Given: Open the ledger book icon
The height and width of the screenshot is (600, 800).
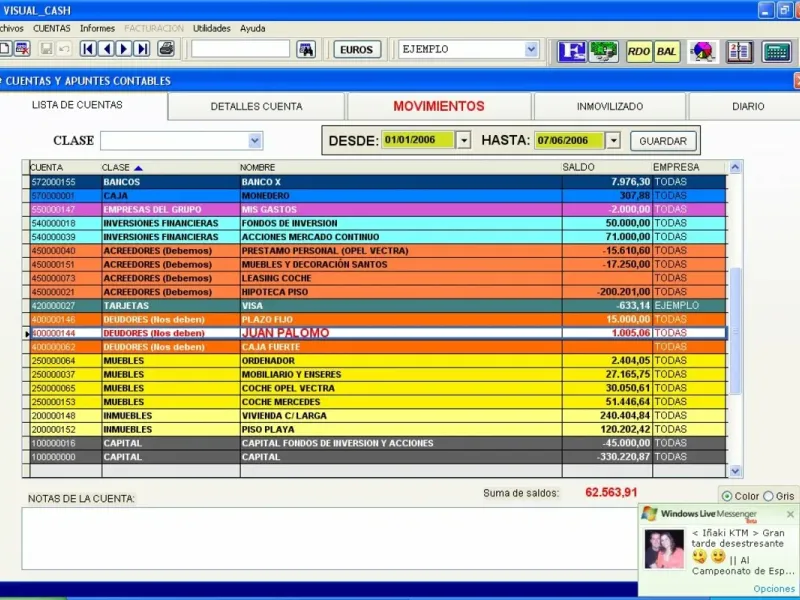Looking at the screenshot, I should [739, 52].
